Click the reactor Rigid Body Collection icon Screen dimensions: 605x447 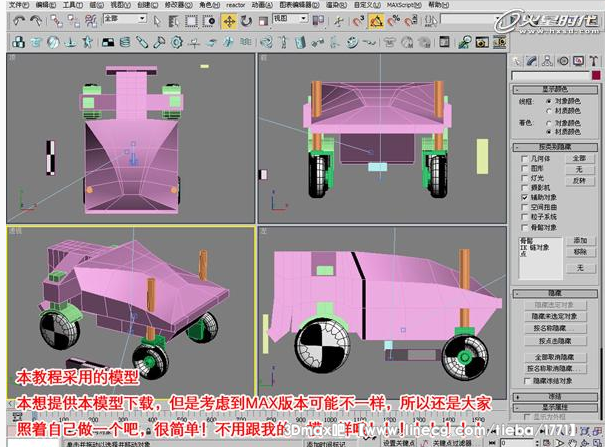tap(18, 42)
